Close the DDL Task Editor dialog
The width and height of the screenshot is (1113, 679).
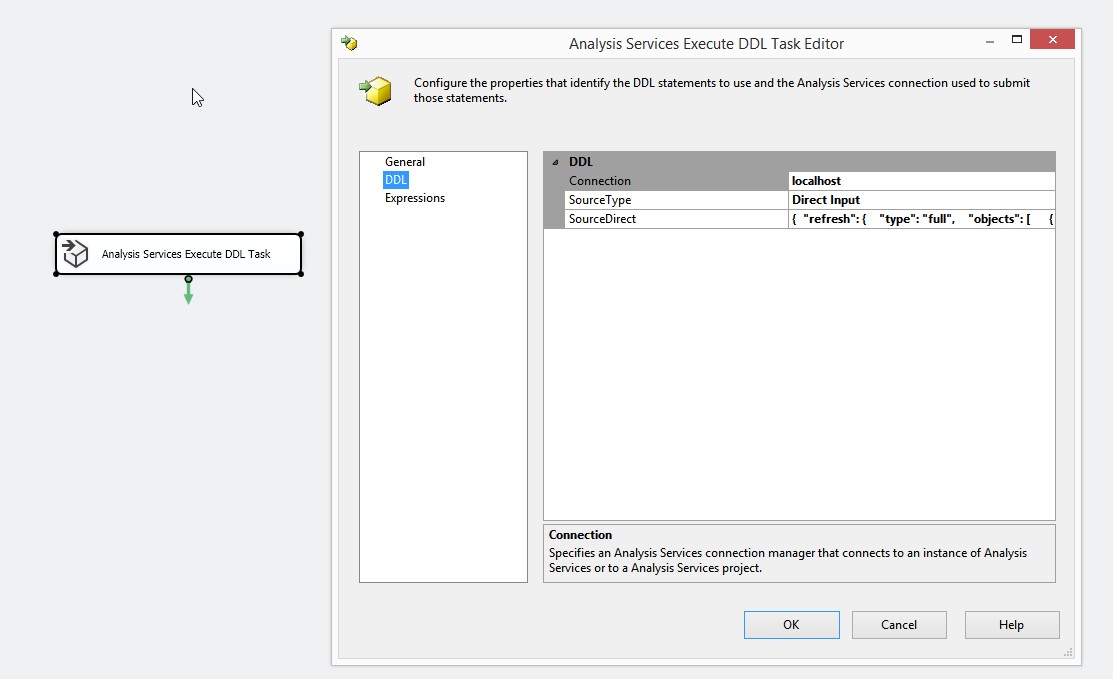point(1052,40)
